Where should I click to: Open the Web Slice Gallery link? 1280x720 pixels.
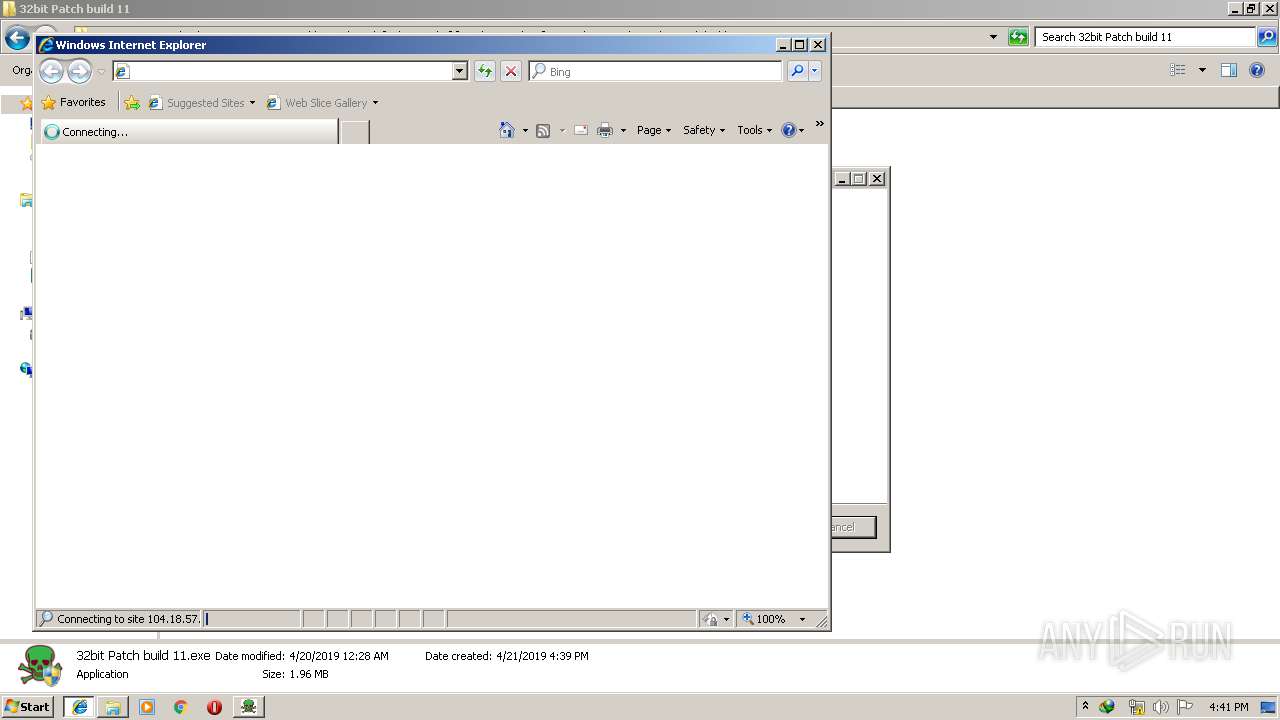click(322, 102)
